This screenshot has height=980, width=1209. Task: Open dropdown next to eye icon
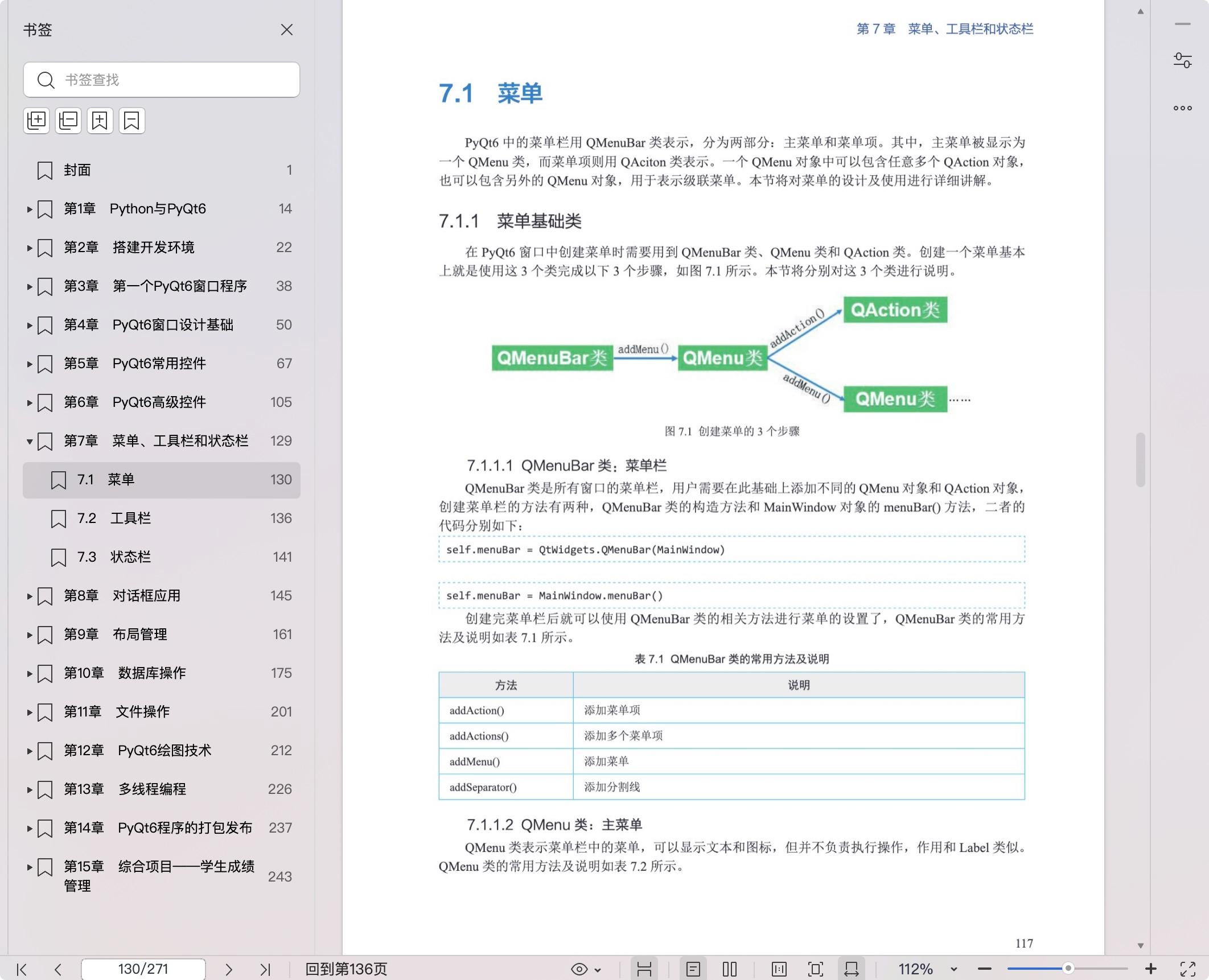point(598,970)
